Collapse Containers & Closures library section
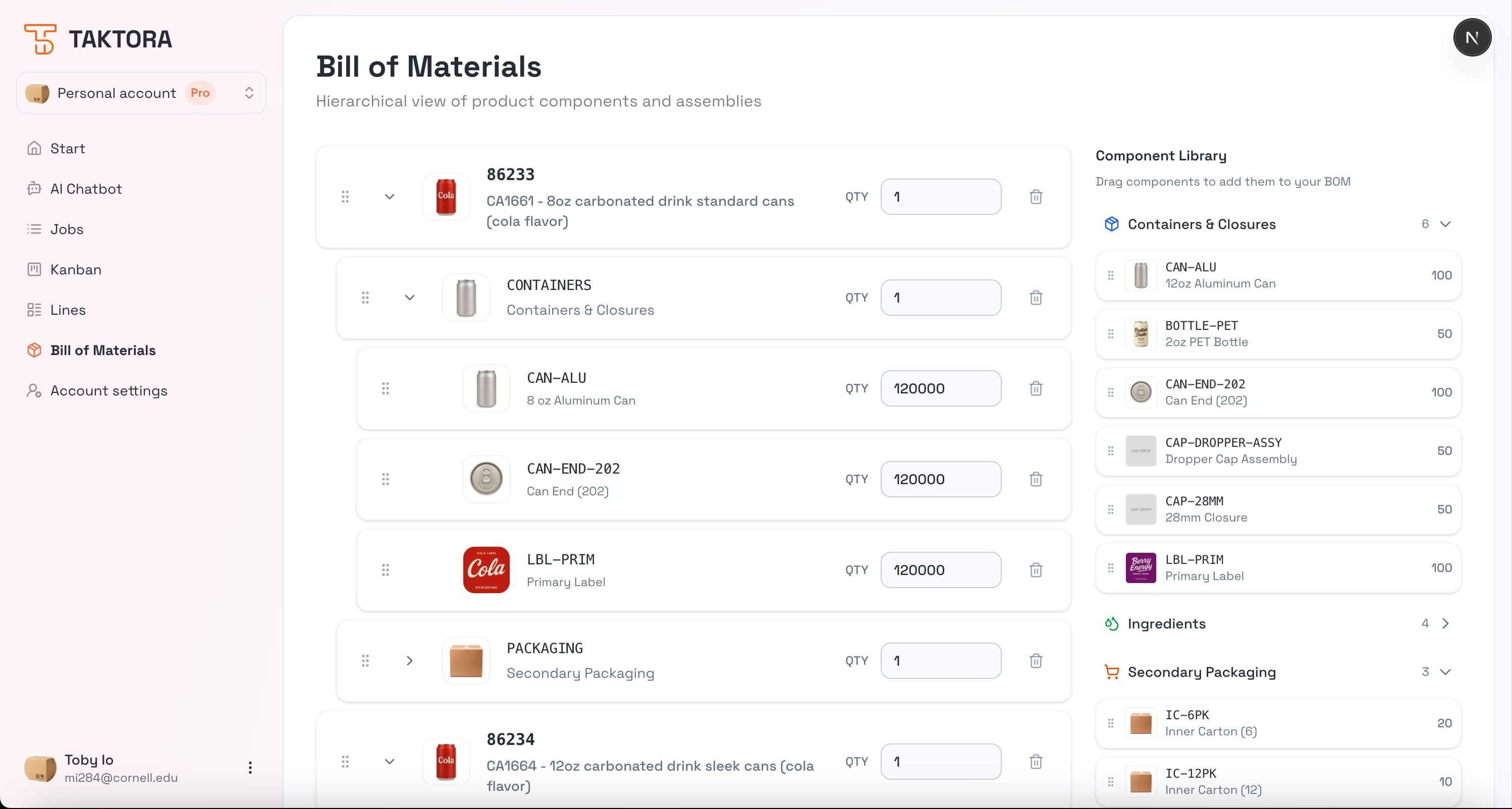The image size is (1512, 809). [x=1446, y=224]
